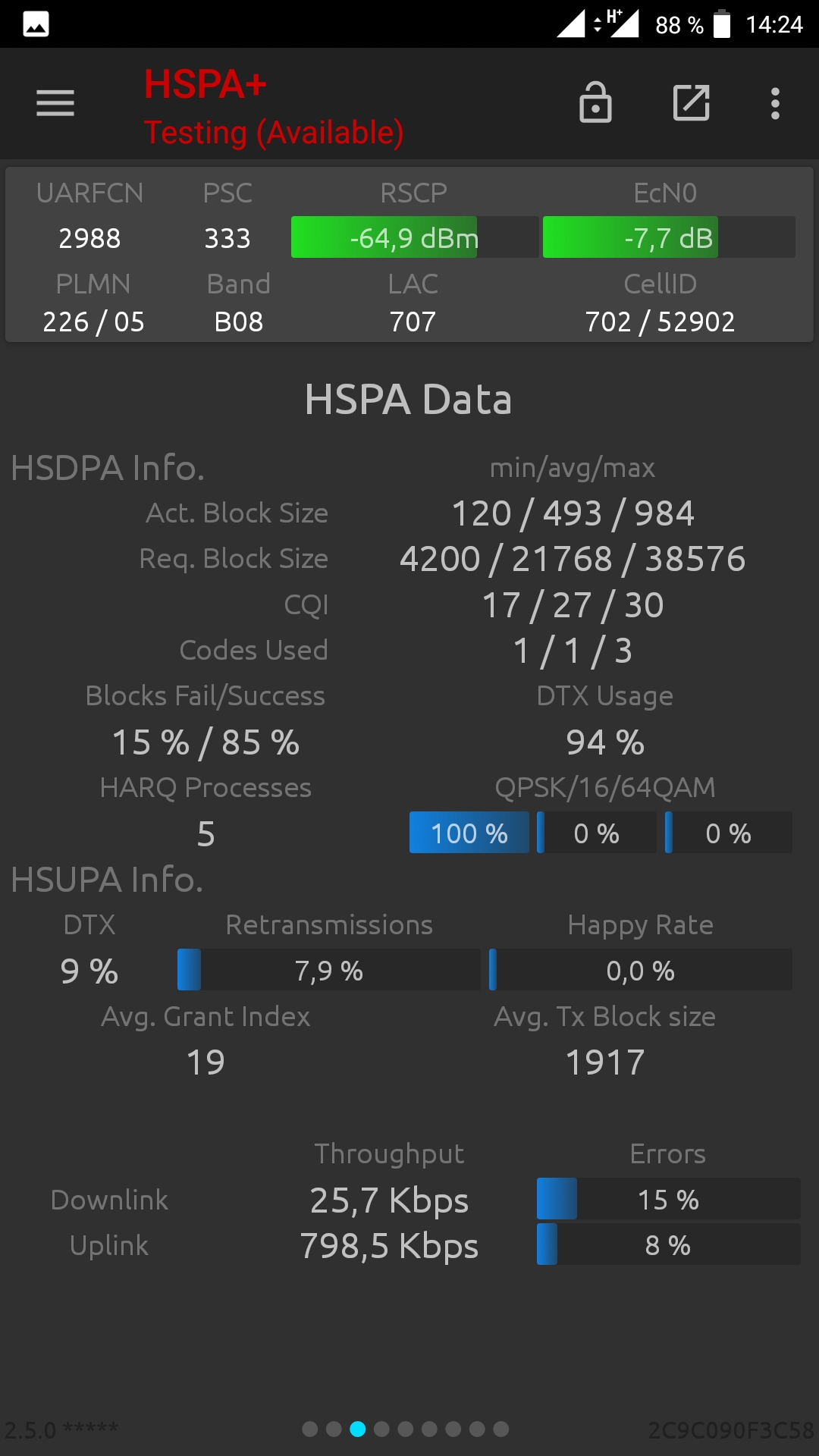Tap the HSPA+ Testing (Available) title

[274, 107]
